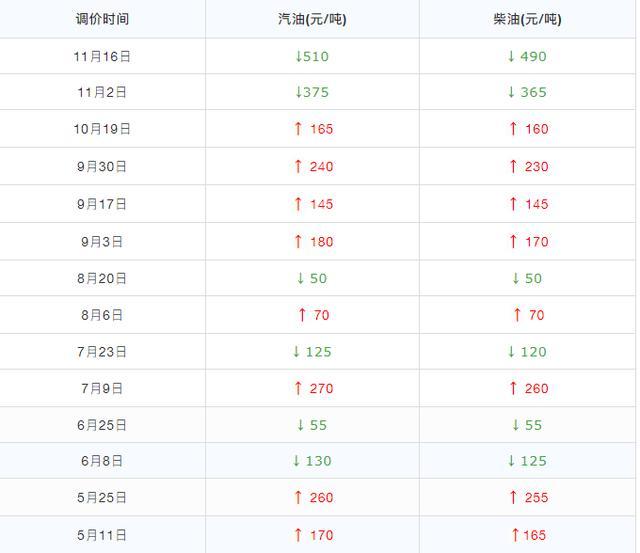The width and height of the screenshot is (640, 553).
Task: Click gasoline value ↓510
Action: point(312,56)
